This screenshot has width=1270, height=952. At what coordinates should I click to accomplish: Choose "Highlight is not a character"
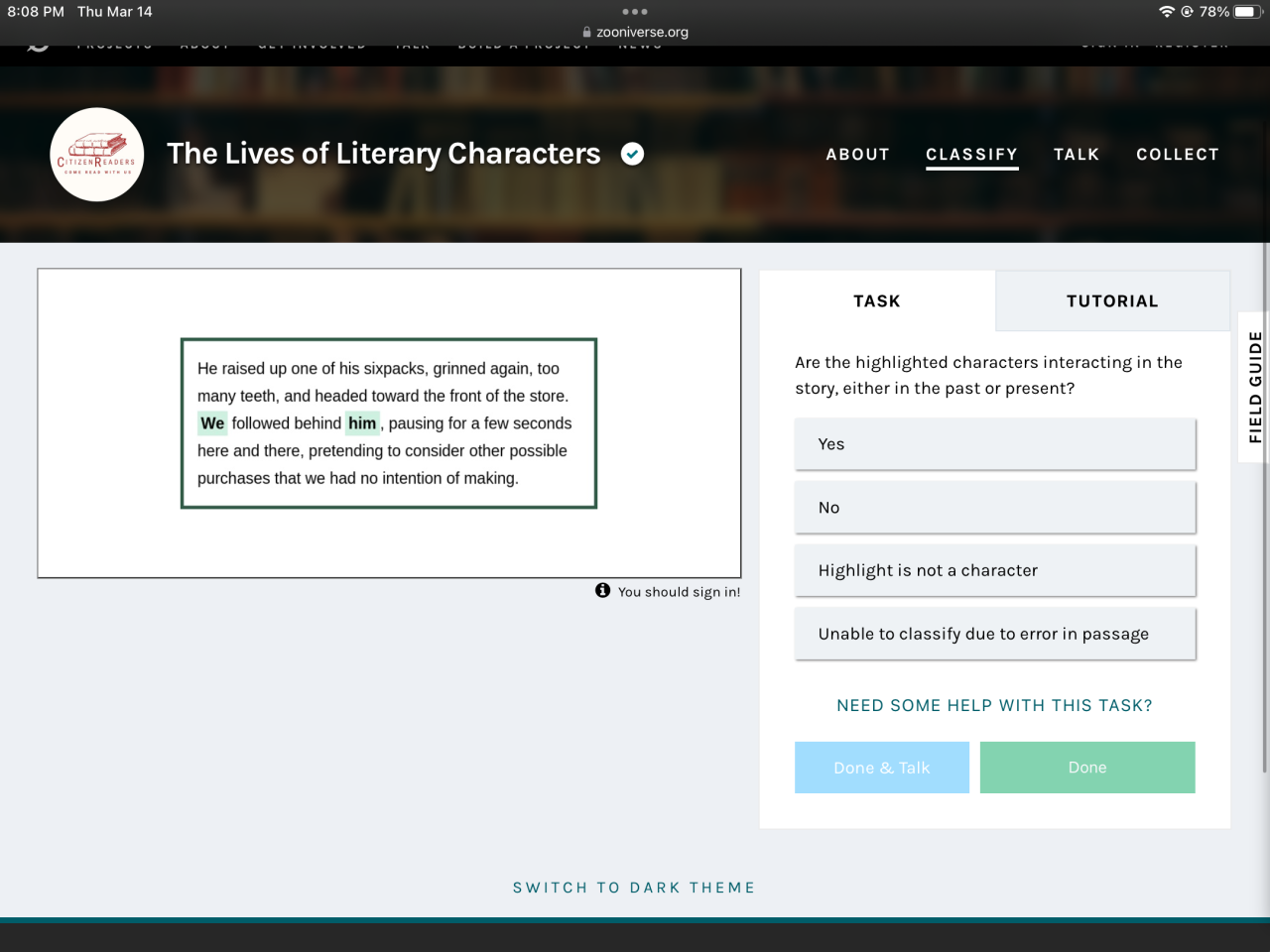pyautogui.click(x=994, y=570)
